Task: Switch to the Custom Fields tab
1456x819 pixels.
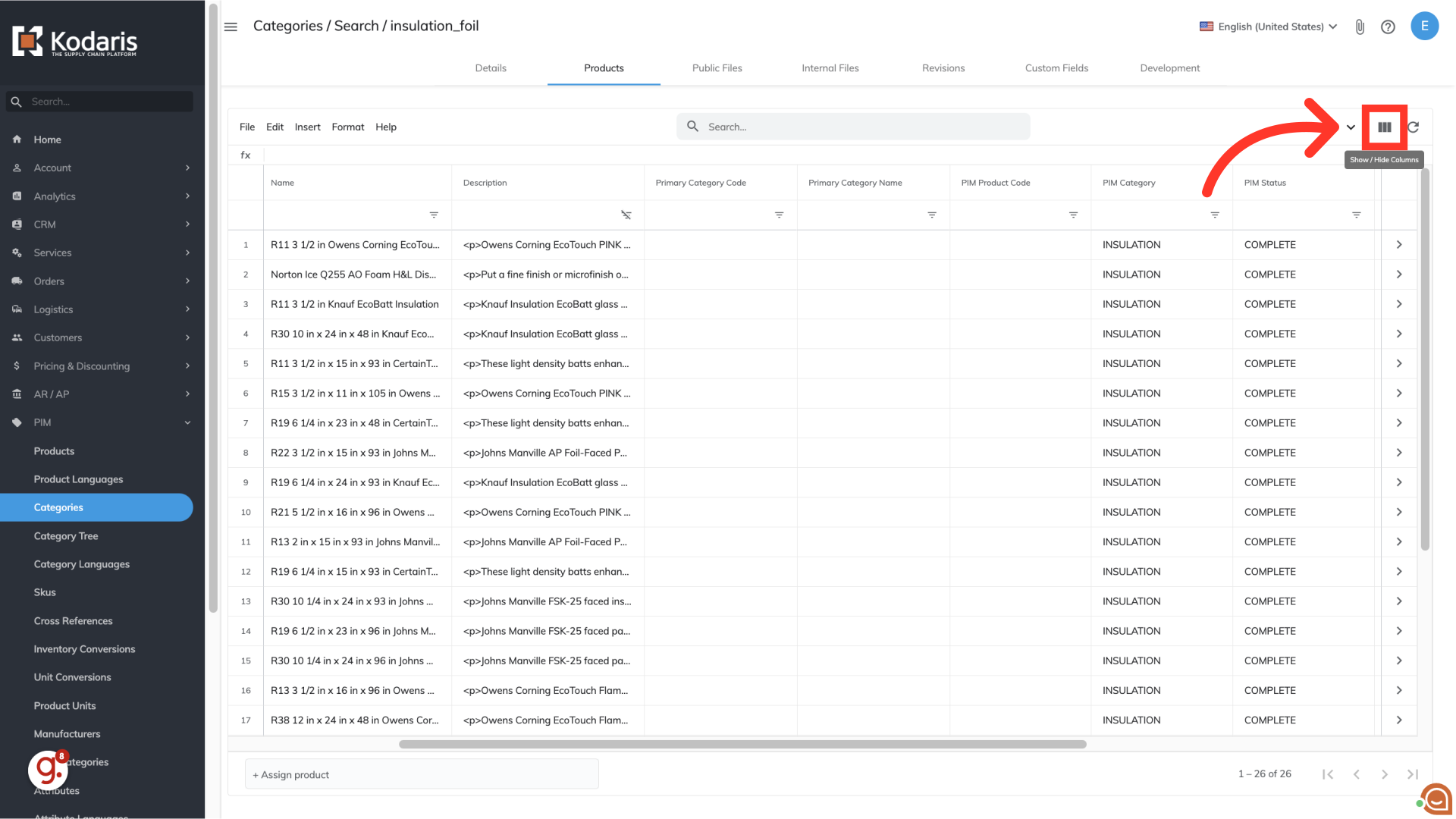Action: [x=1056, y=68]
